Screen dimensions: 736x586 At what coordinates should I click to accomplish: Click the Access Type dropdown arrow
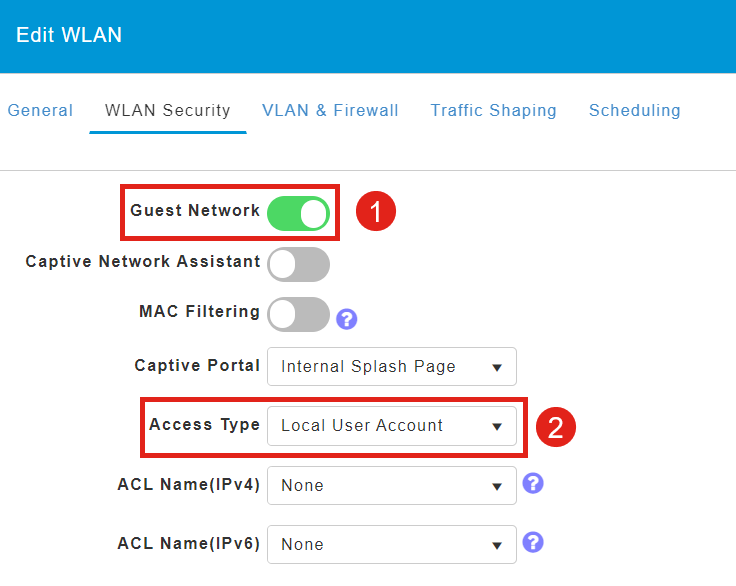pyautogui.click(x=497, y=427)
